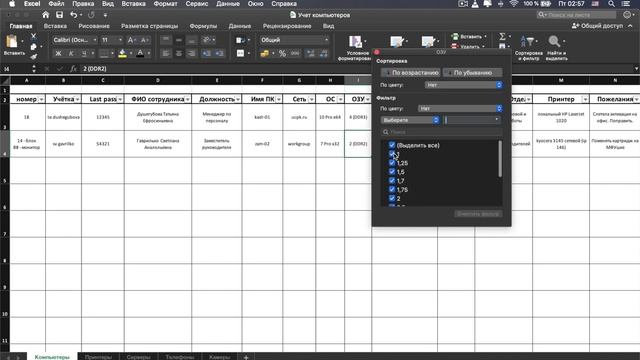Align text right in cell
This screenshot has width=640, height=360.
click(191, 53)
